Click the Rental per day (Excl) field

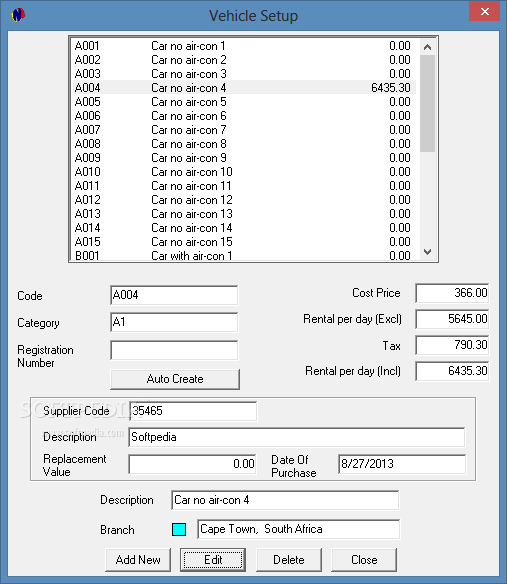click(x=452, y=319)
